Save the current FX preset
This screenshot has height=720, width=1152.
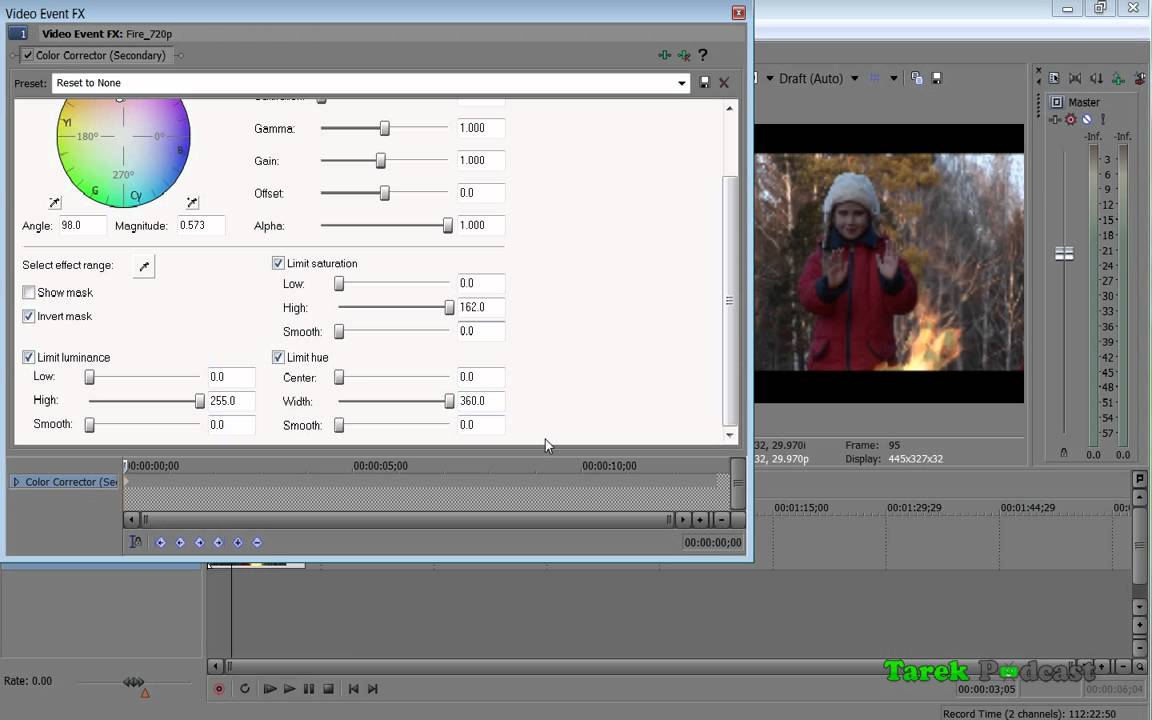click(x=705, y=83)
